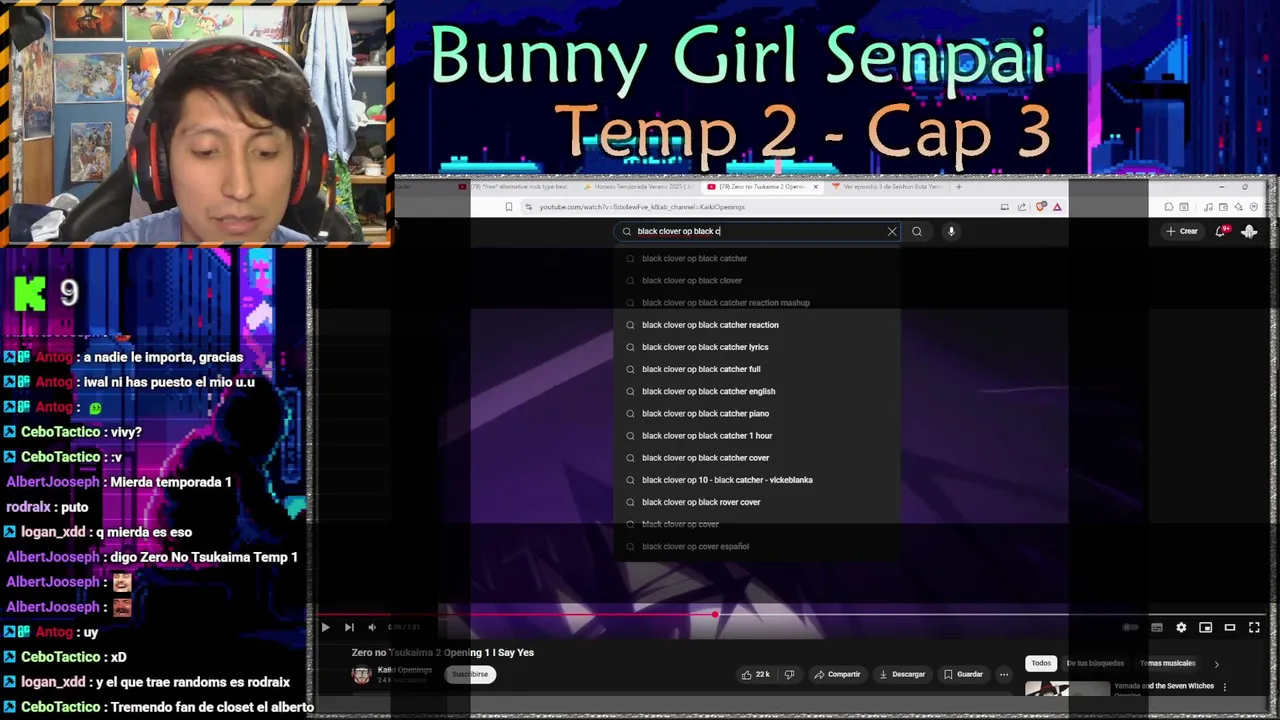Image resolution: width=1280 pixels, height=720 pixels.
Task: Enter fullscreen mode
Action: (x=1254, y=627)
